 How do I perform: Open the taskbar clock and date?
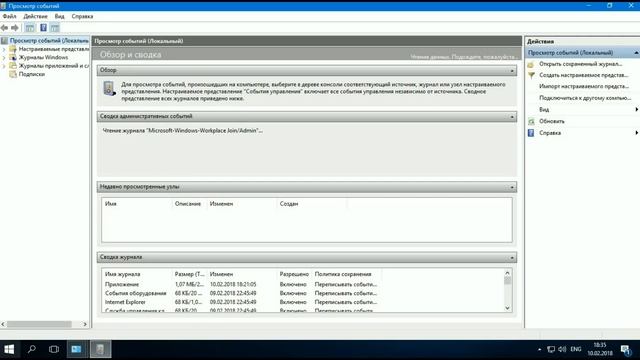coord(600,349)
